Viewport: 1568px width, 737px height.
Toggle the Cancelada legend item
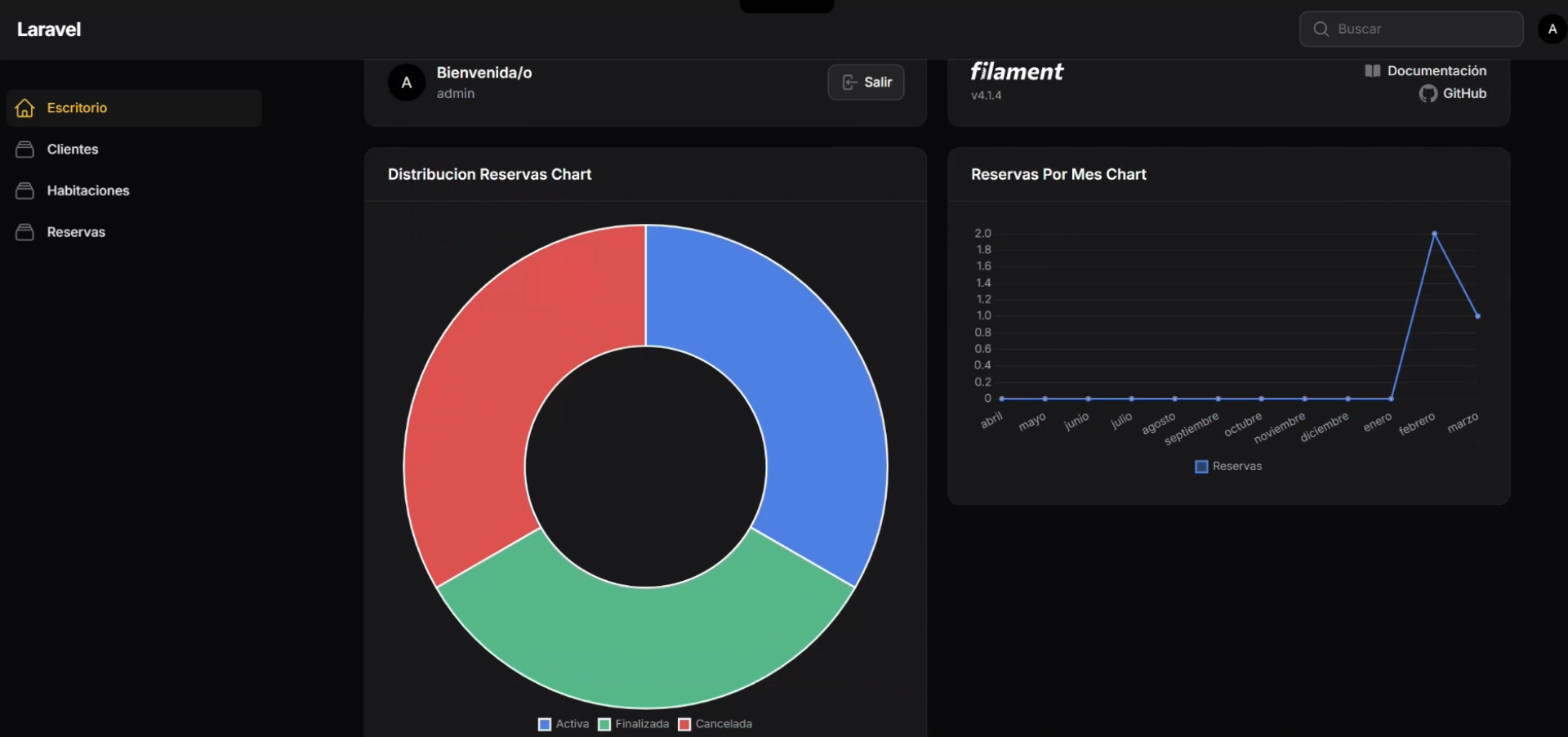(715, 724)
